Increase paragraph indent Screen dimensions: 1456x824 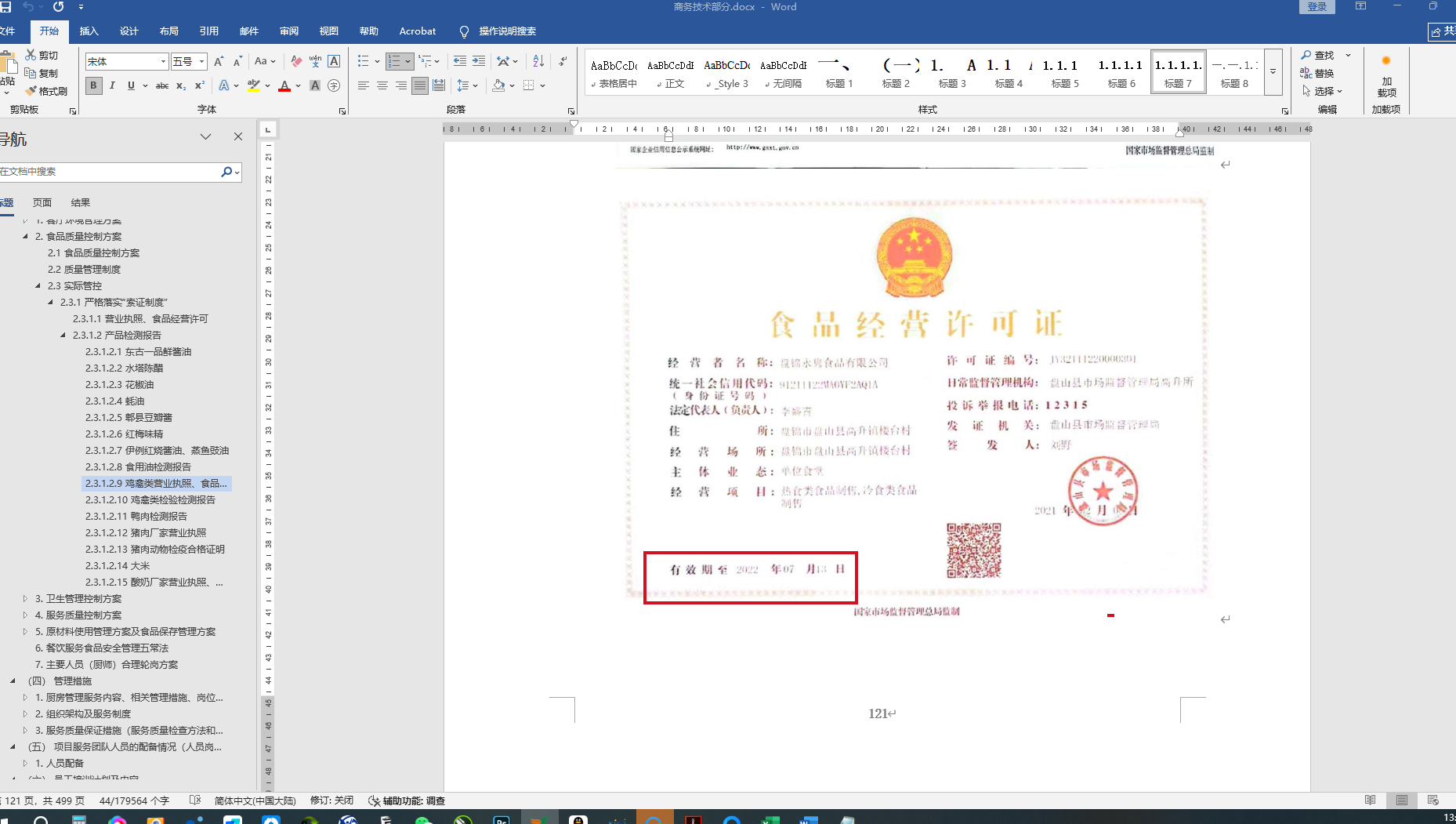click(479, 61)
